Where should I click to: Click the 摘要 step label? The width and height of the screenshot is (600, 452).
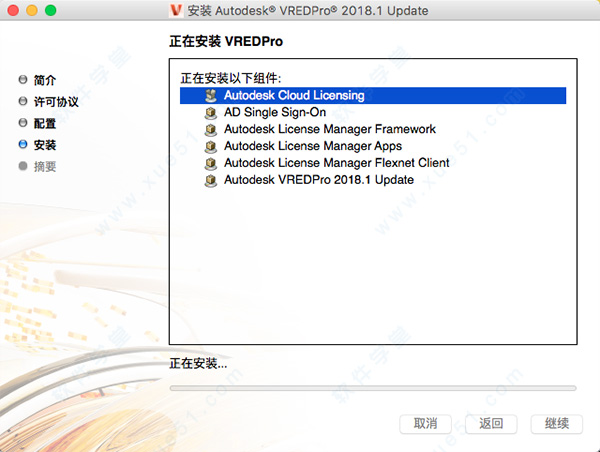[45, 166]
